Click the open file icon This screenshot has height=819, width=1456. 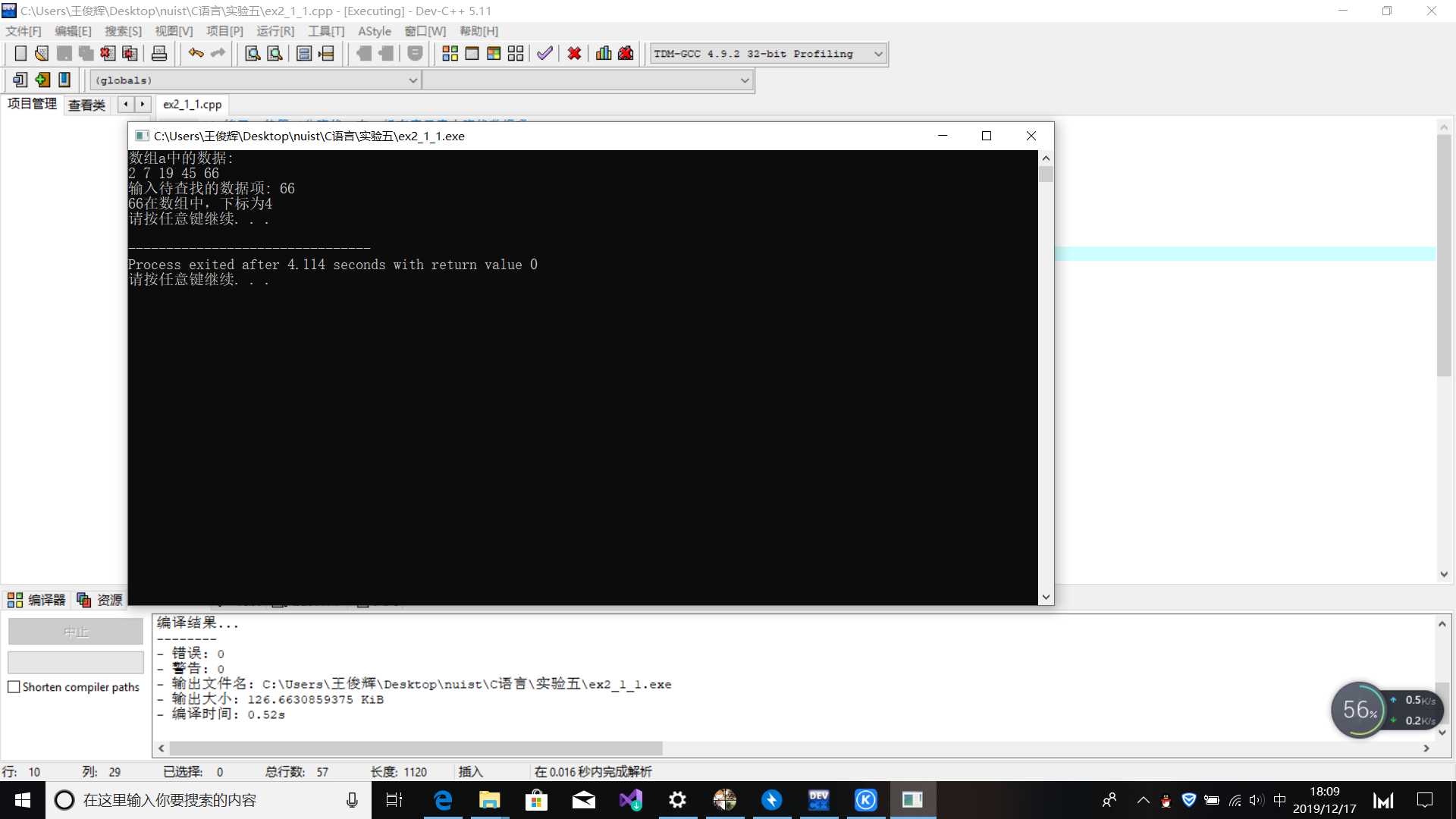click(40, 53)
